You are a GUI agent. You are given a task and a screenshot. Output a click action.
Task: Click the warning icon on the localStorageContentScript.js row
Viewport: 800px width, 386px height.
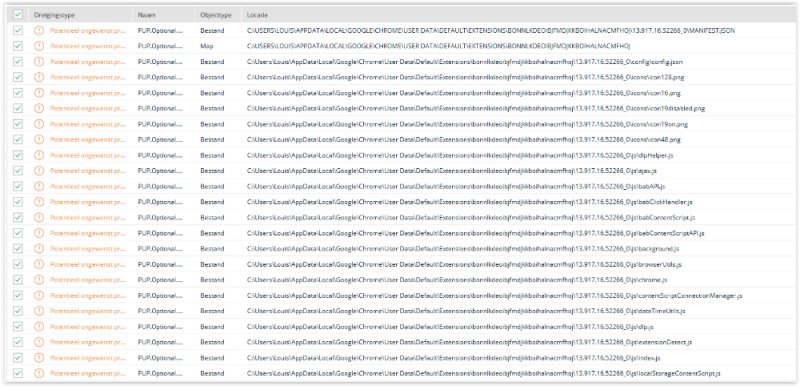[39, 373]
